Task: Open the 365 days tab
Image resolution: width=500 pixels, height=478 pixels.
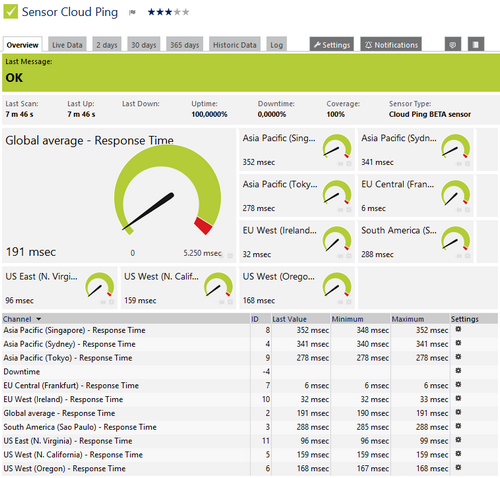Action: point(185,45)
